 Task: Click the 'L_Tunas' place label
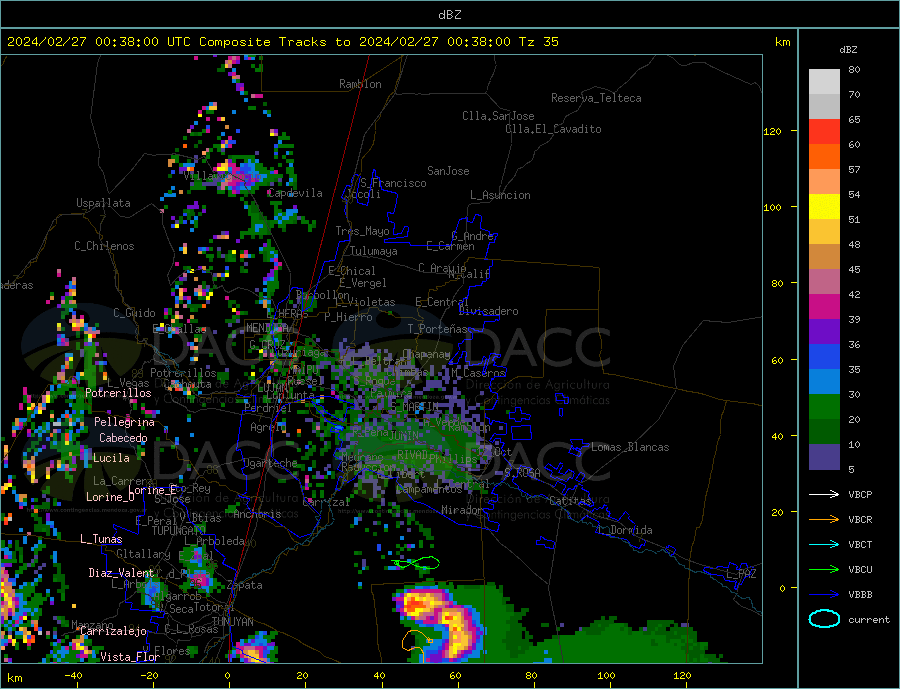coord(101,539)
